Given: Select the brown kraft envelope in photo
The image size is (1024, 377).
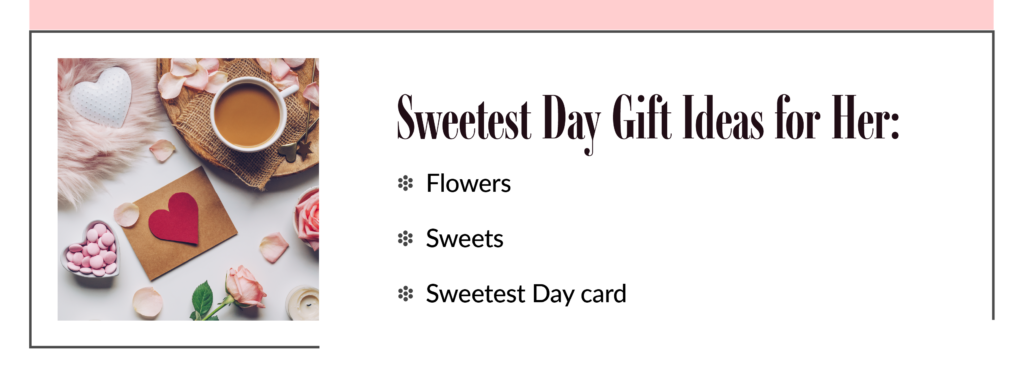Looking at the screenshot, I should tap(179, 224).
